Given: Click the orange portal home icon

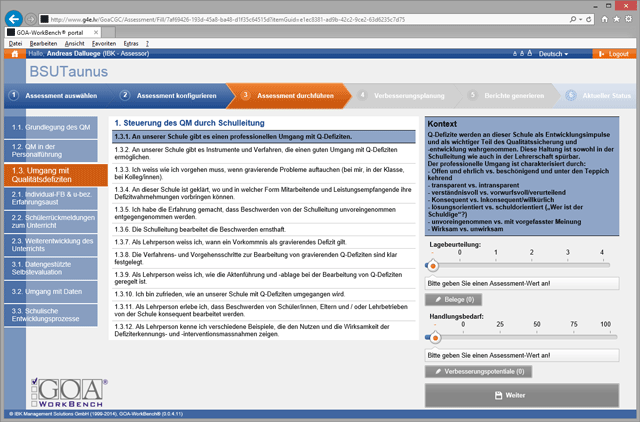Looking at the screenshot, I should 15,54.
